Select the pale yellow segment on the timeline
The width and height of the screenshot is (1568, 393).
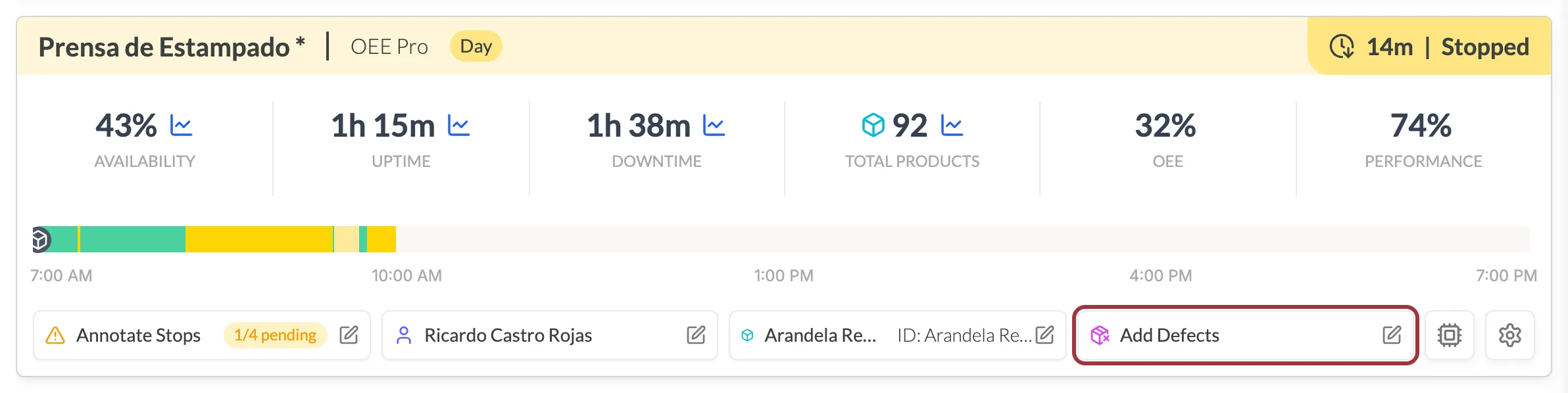347,239
